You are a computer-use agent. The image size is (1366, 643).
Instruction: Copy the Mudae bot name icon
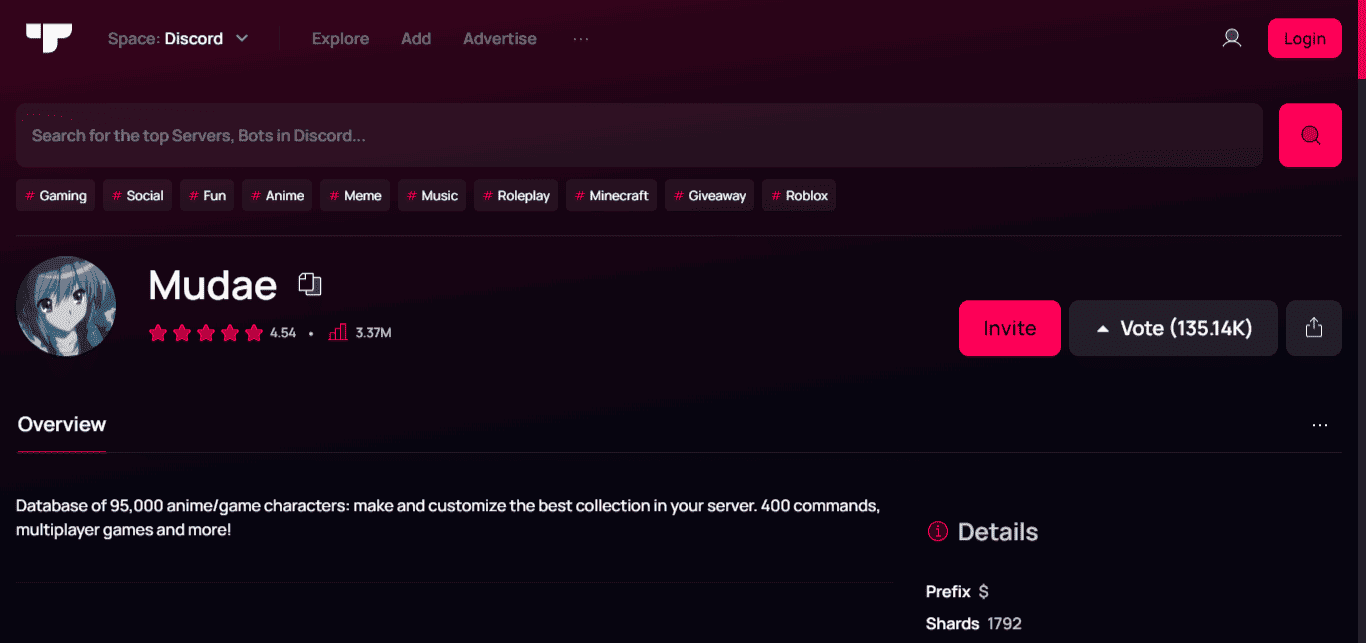pyautogui.click(x=310, y=284)
